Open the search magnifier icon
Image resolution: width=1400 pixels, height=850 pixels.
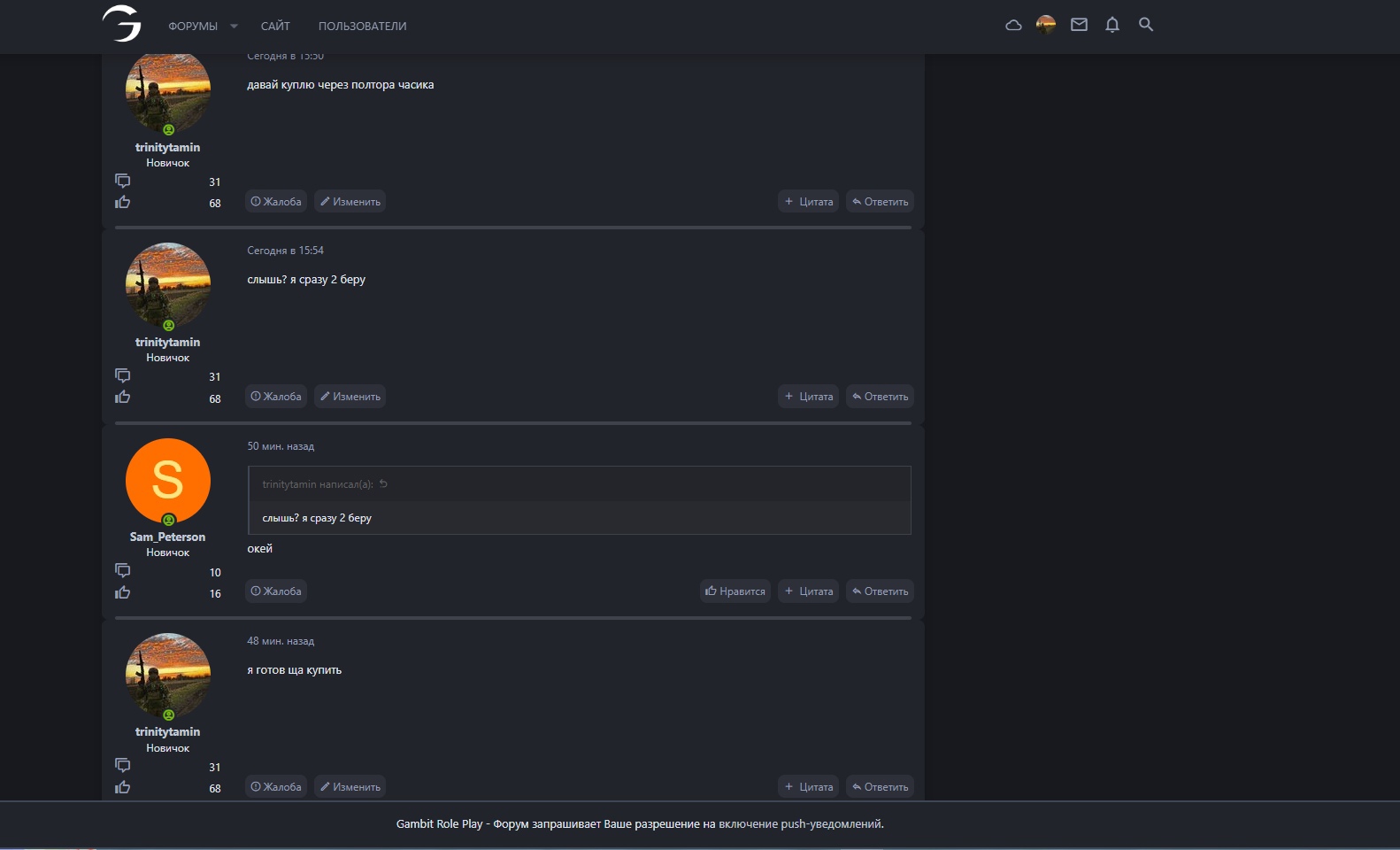(1146, 25)
